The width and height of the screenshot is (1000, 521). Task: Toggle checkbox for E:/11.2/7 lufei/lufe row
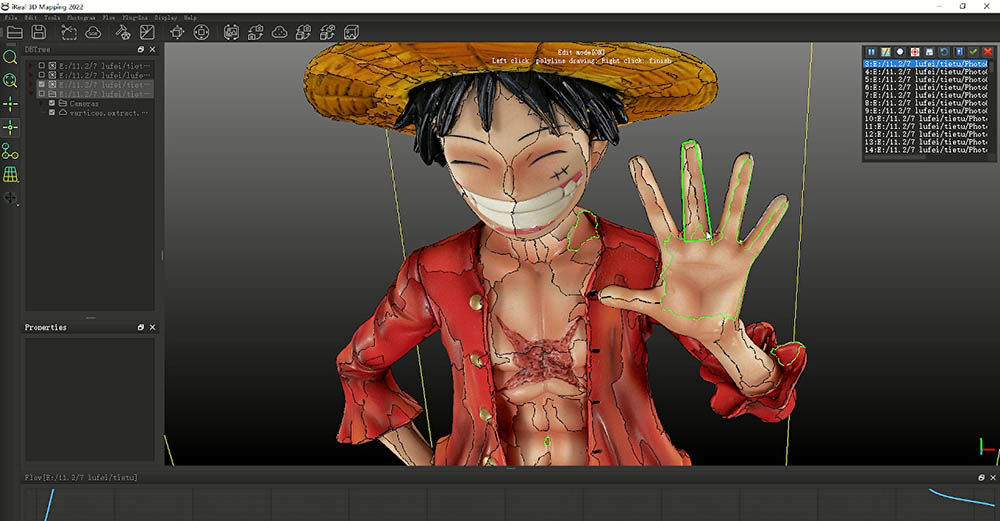click(x=41, y=75)
